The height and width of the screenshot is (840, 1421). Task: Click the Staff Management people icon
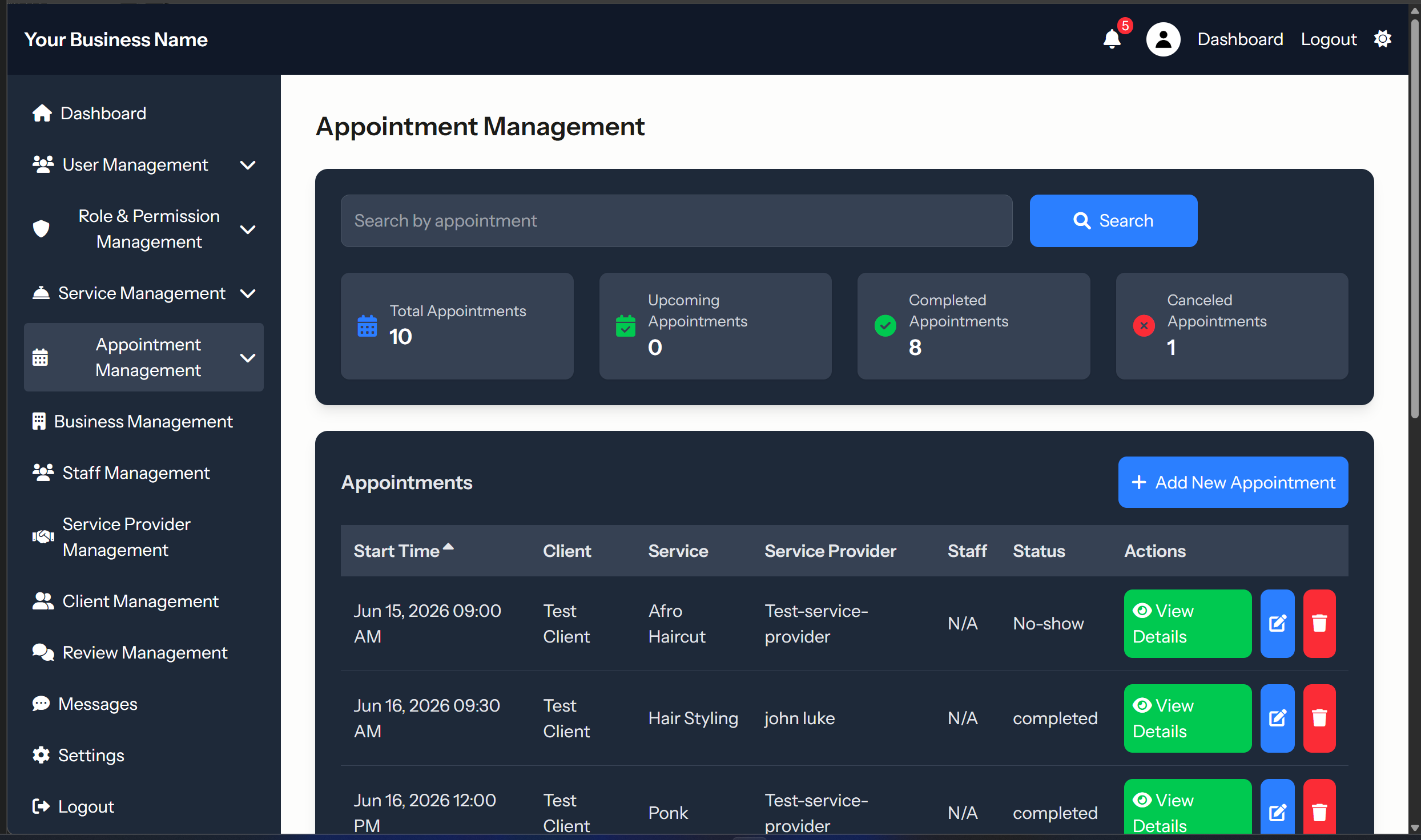tap(43, 473)
